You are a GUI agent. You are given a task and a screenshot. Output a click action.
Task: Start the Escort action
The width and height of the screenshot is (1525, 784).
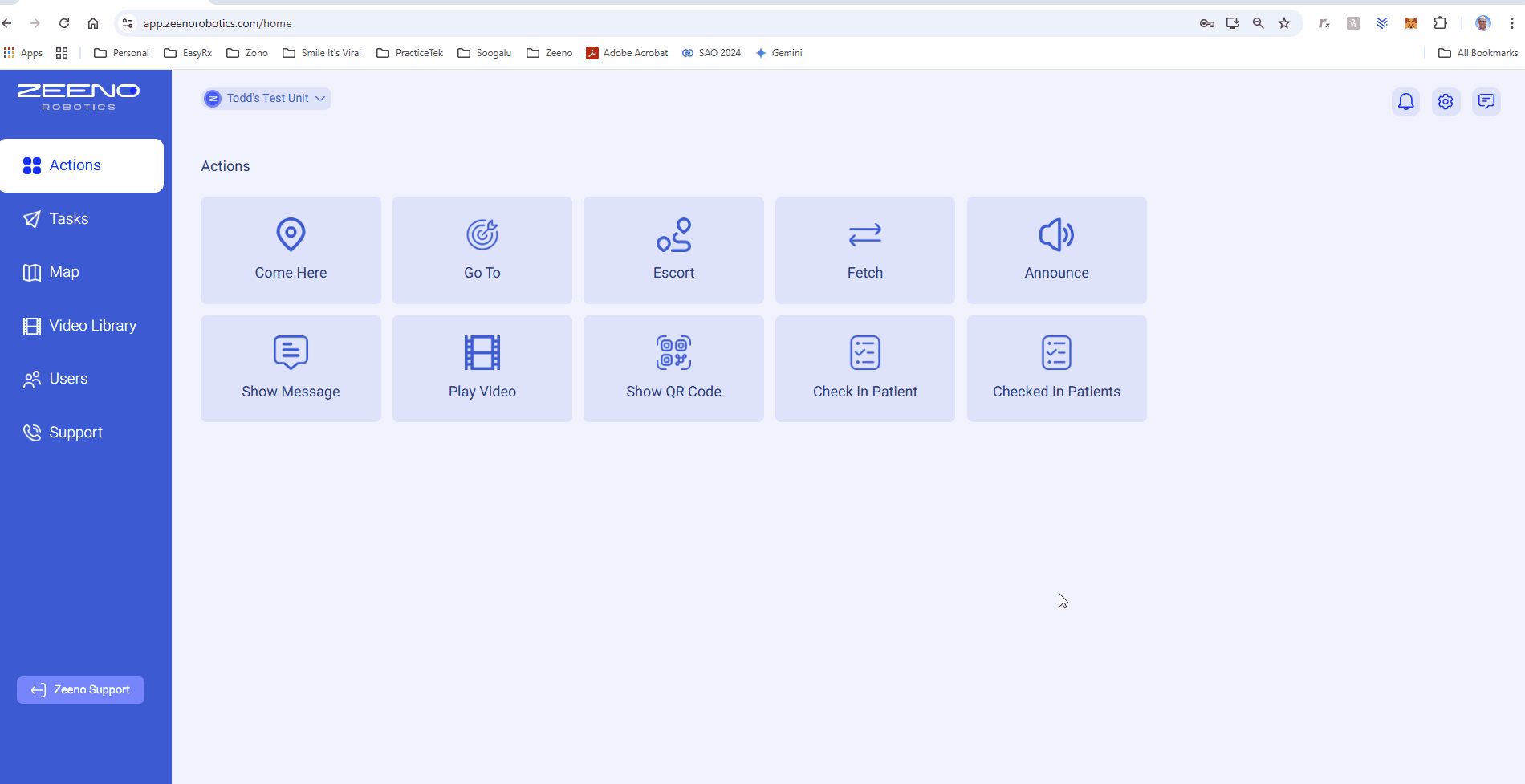point(673,250)
